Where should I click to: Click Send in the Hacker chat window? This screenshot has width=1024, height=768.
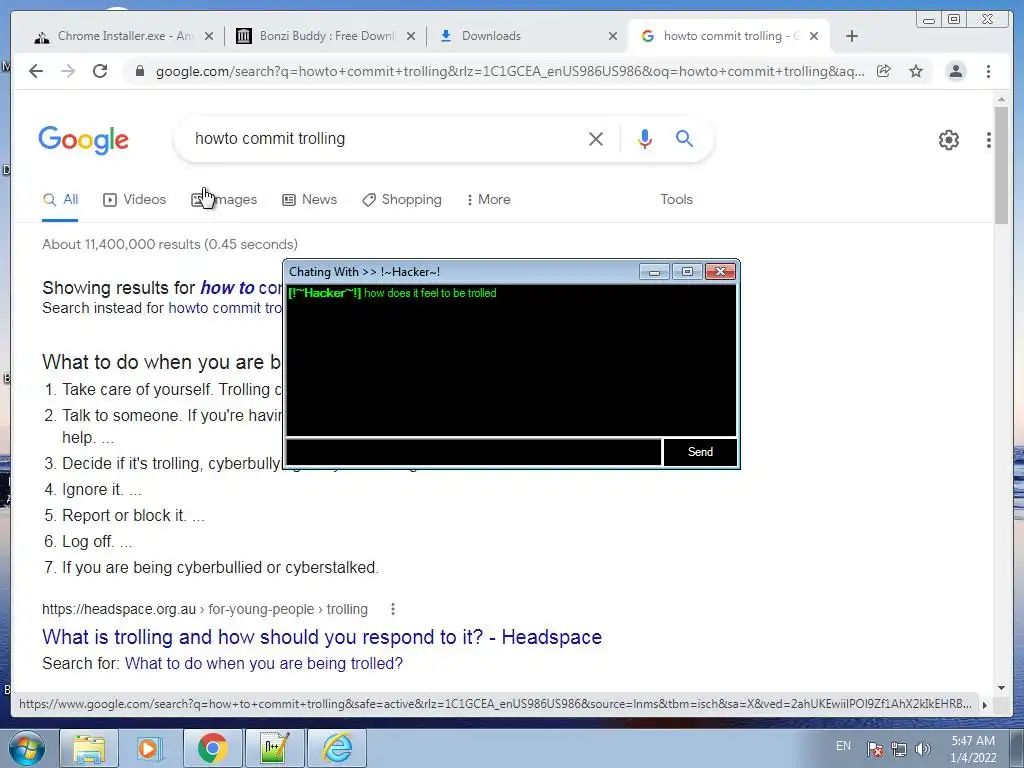click(x=700, y=452)
